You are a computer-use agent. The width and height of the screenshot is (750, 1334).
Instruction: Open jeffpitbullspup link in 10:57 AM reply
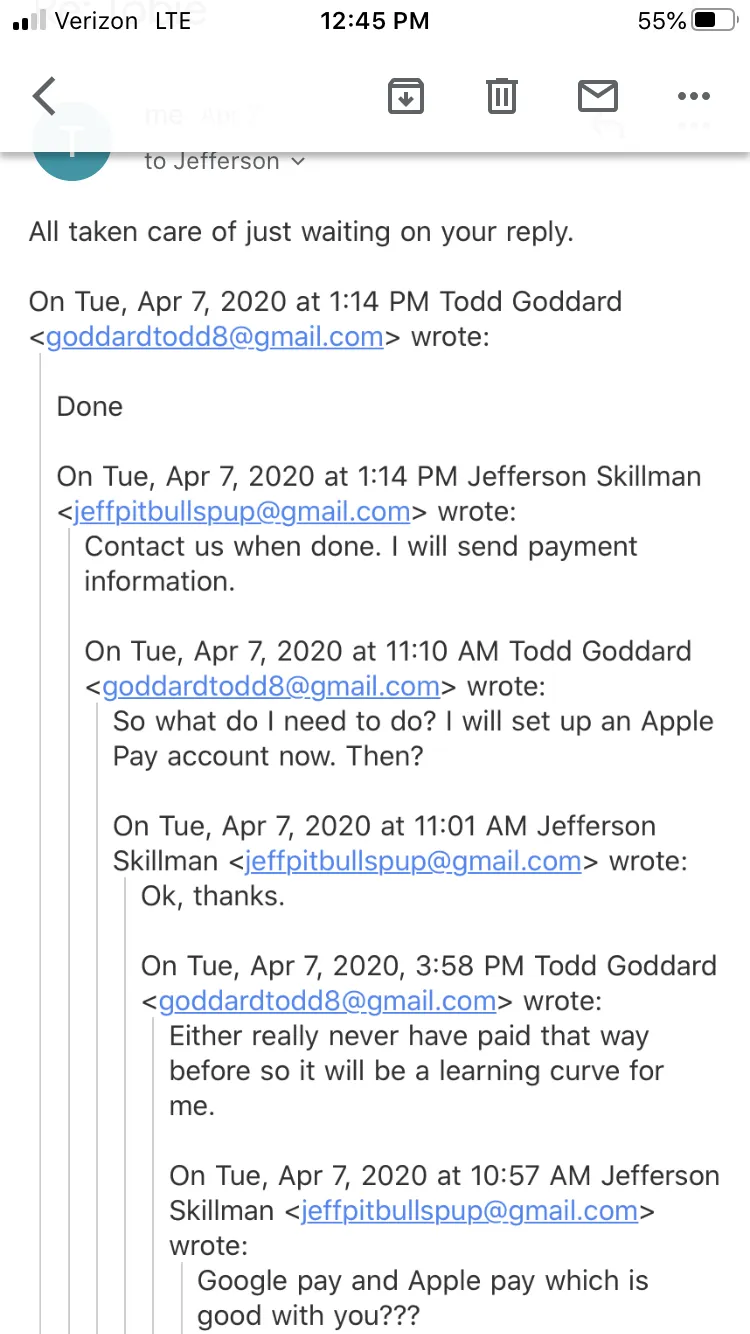point(470,1210)
